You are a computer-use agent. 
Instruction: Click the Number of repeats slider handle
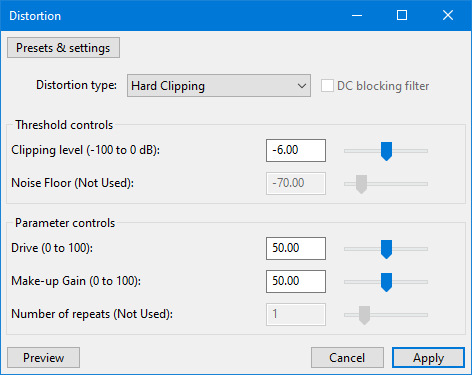coord(364,315)
